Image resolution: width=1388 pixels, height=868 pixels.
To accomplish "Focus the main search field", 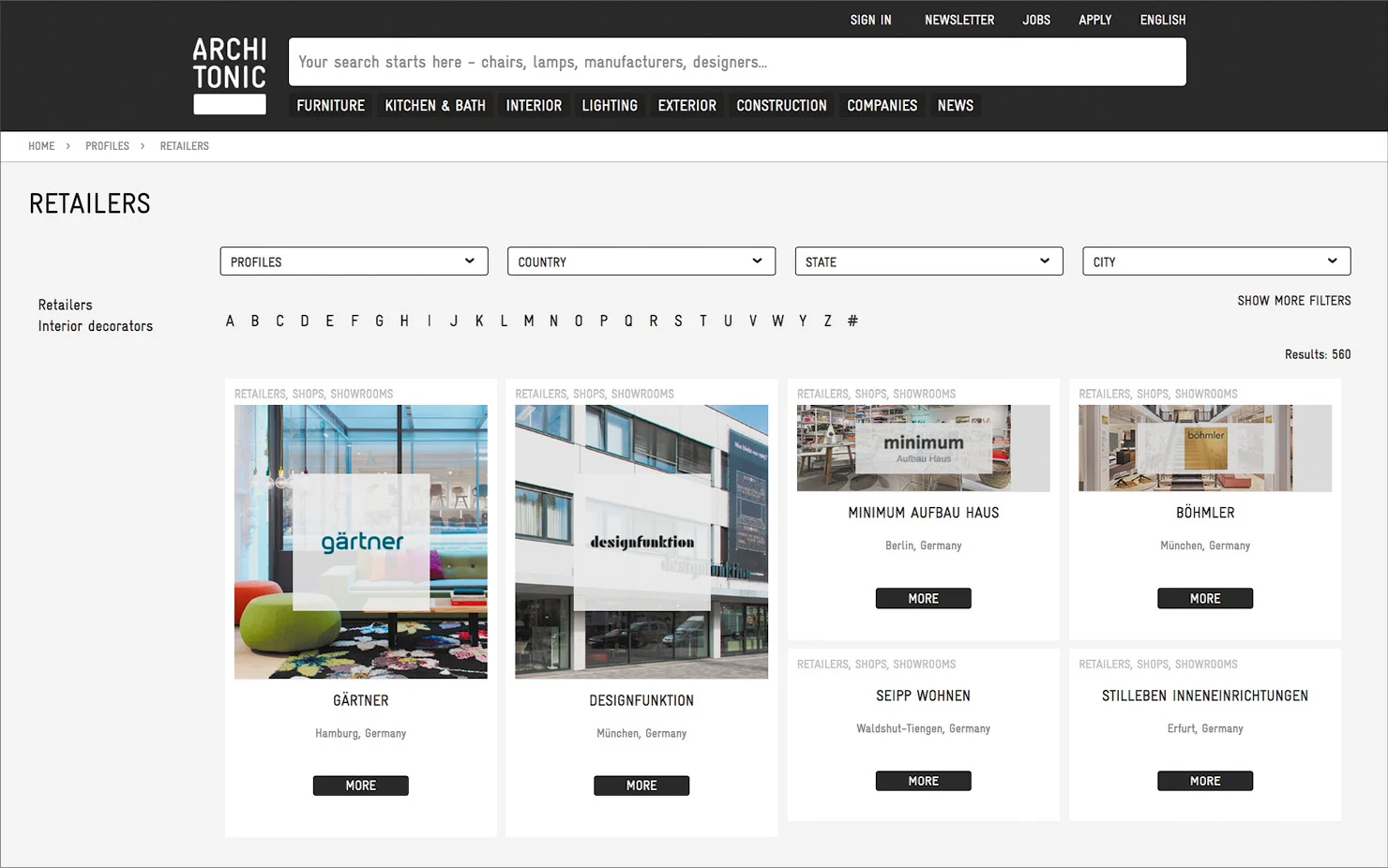I will 737,62.
